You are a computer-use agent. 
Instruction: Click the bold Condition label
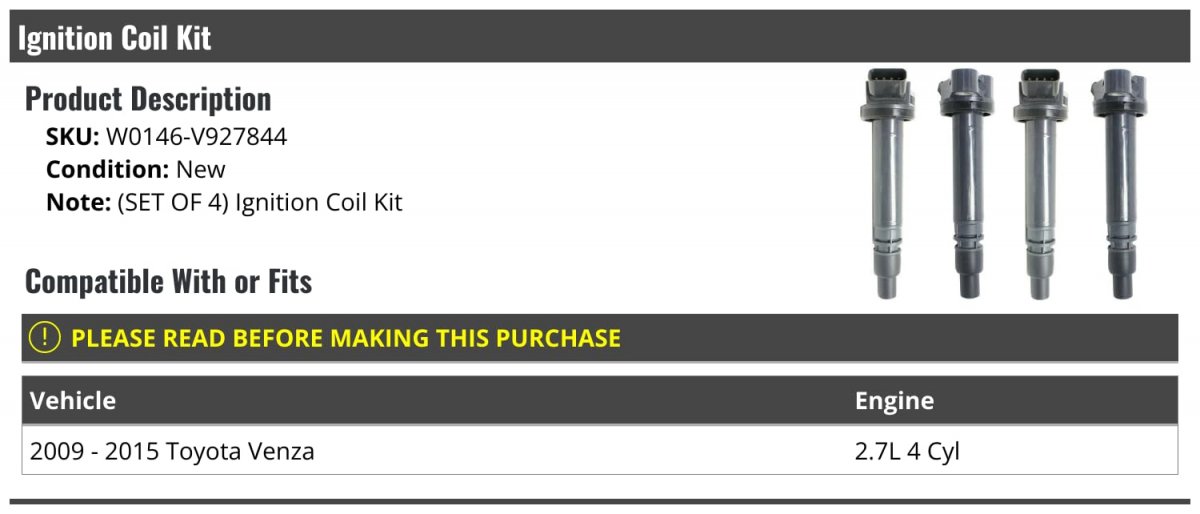(108, 170)
